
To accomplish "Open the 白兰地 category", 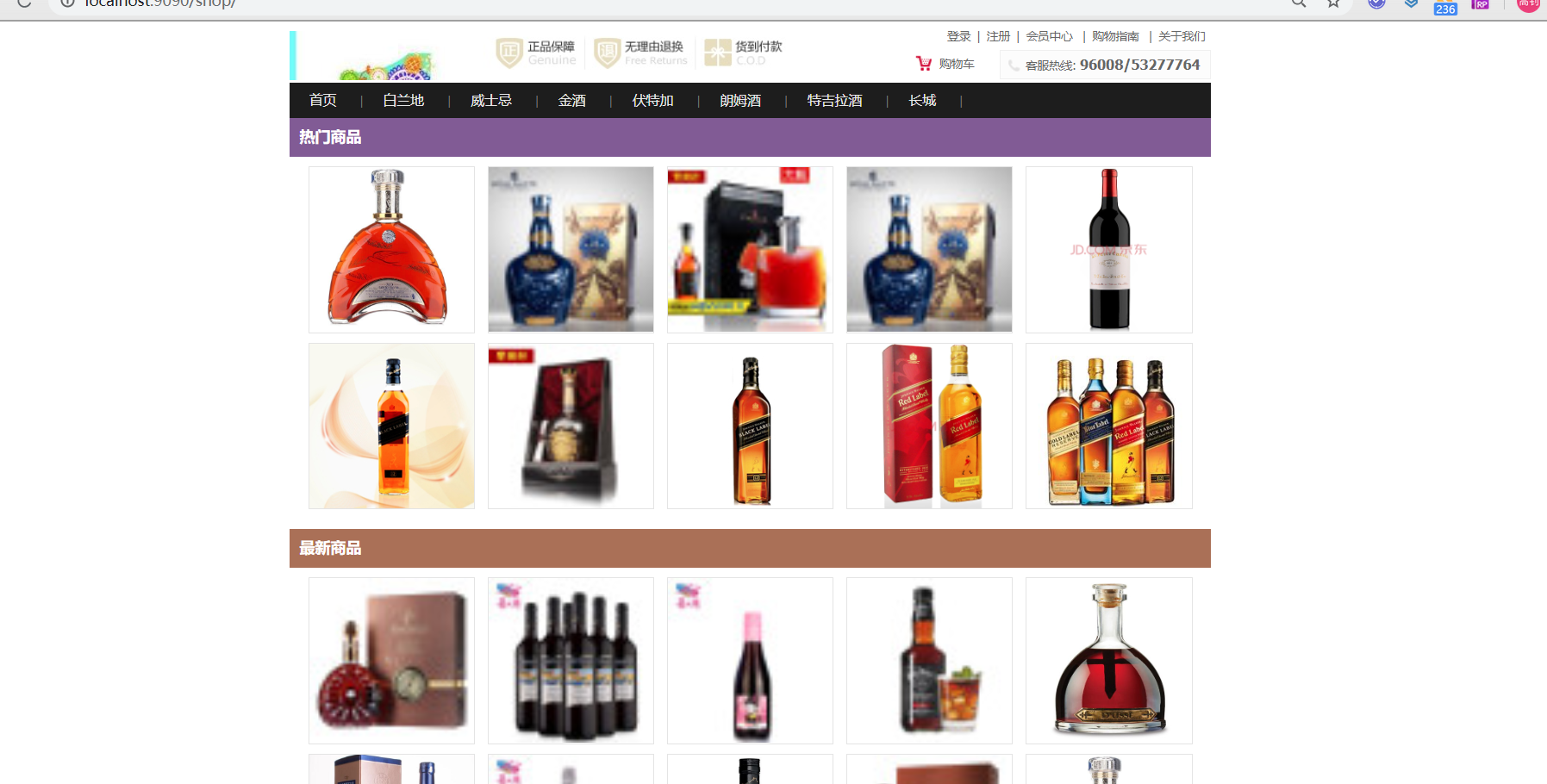I will (403, 101).
